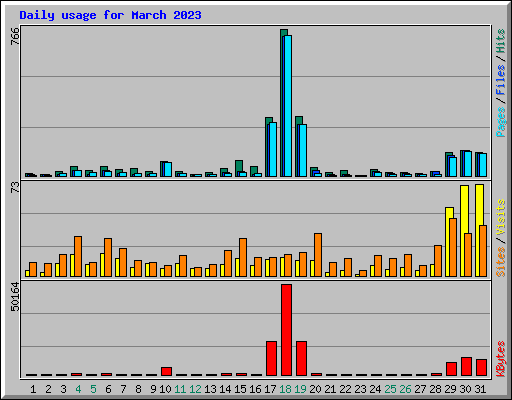Click the day 20 orange sites bar

(318, 255)
